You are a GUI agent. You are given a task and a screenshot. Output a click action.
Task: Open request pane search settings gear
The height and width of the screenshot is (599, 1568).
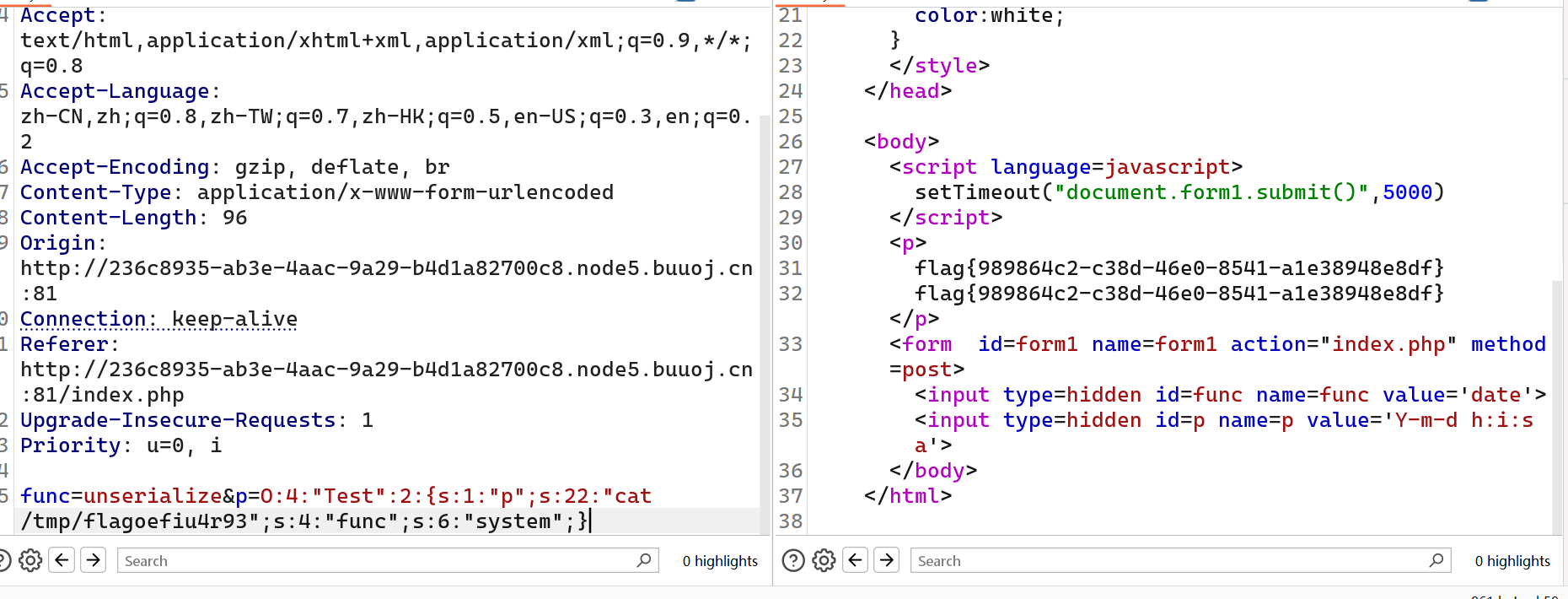(30, 560)
